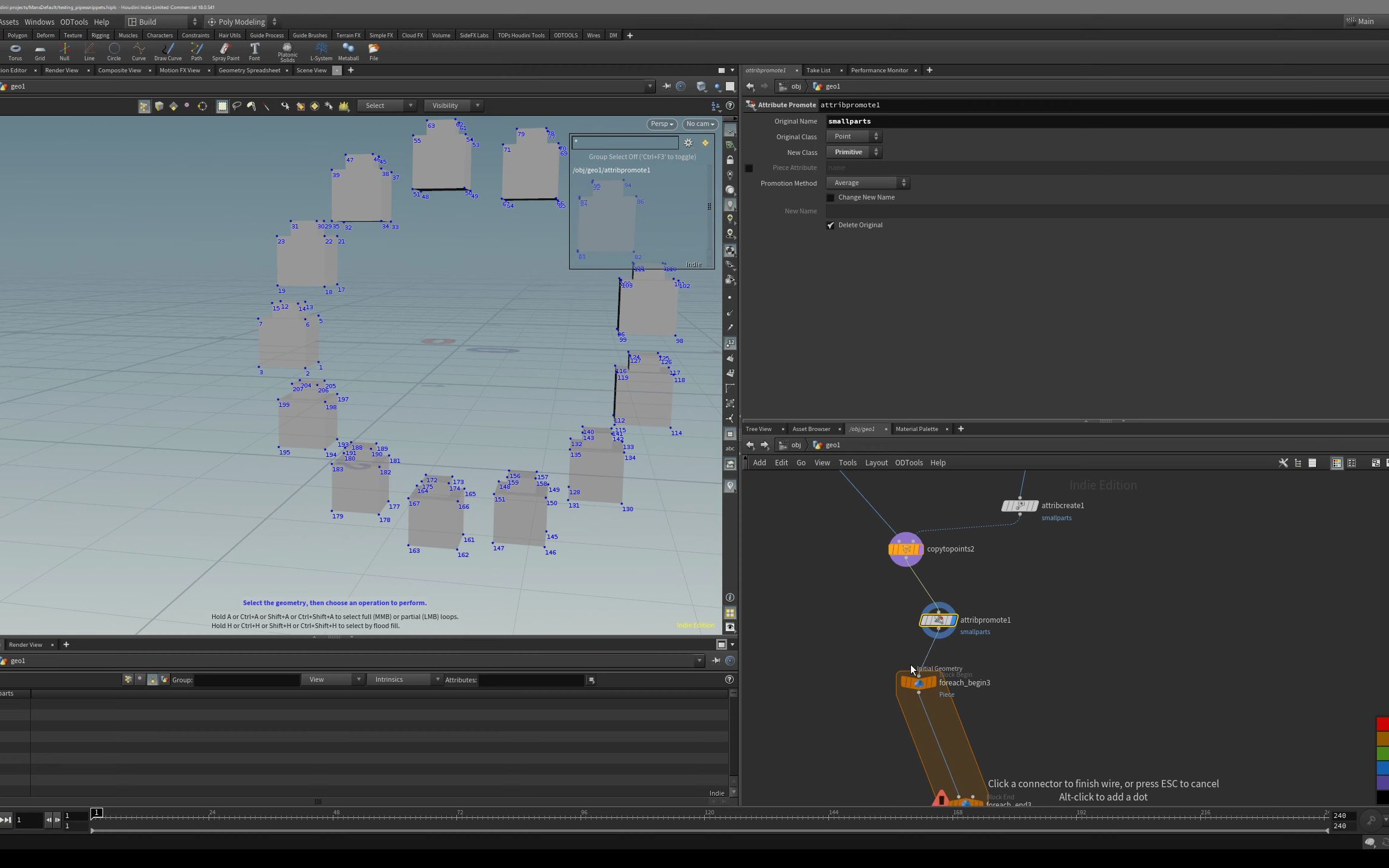1389x868 pixels.
Task: Select the copytopoints2 node
Action: click(x=905, y=549)
